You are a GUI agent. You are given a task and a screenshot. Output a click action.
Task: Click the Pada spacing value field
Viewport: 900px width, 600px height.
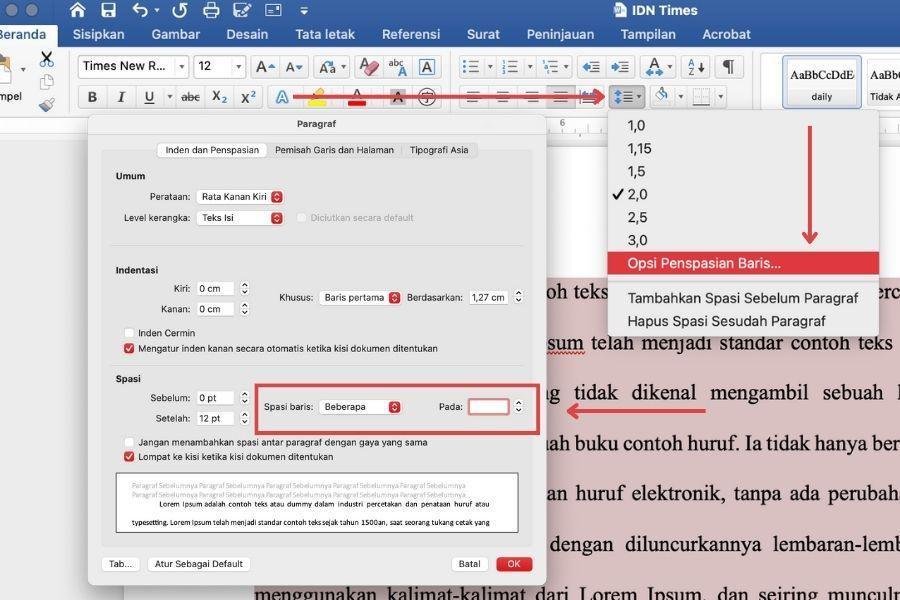point(488,407)
